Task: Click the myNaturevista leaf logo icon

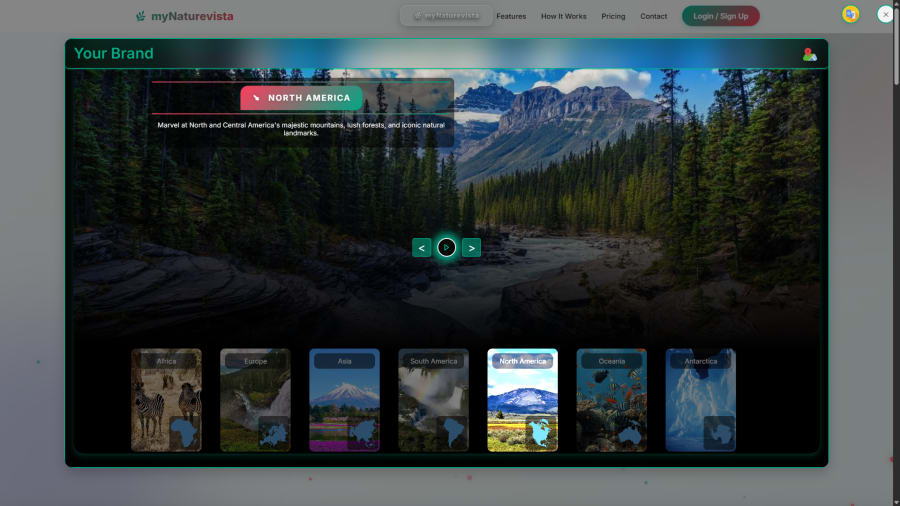Action: [141, 16]
